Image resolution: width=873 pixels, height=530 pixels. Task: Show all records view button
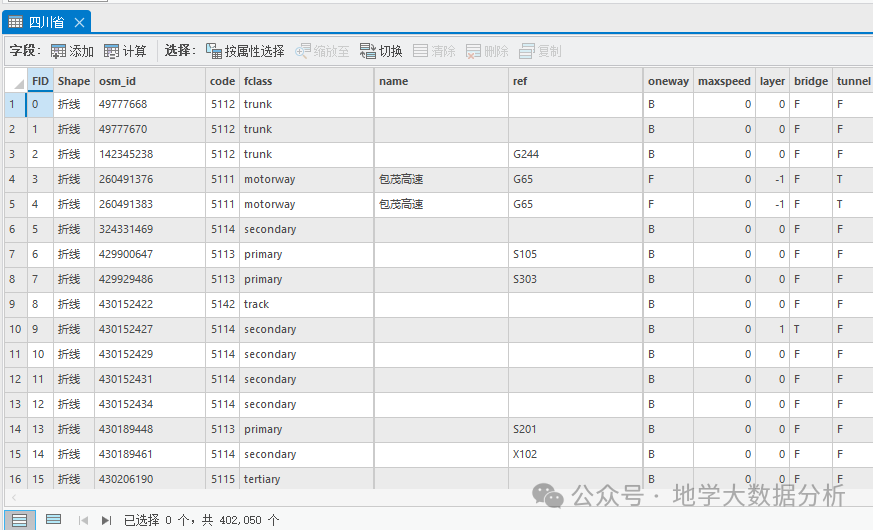pyautogui.click(x=19, y=521)
